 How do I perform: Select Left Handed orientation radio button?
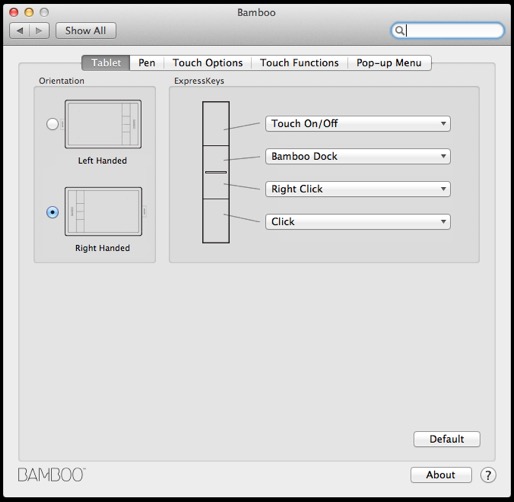tap(52, 124)
